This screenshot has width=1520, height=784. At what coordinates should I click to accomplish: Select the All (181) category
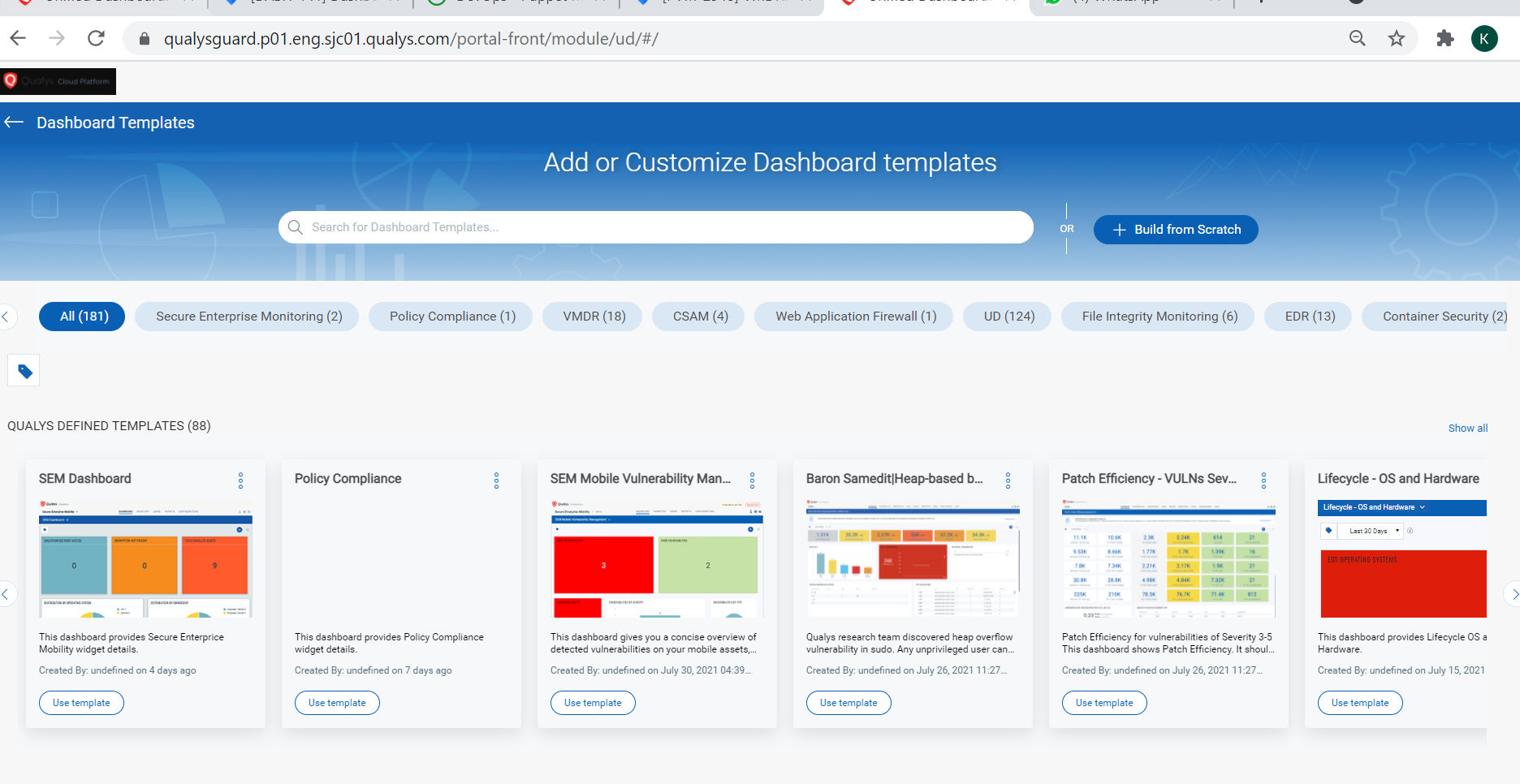[83, 317]
